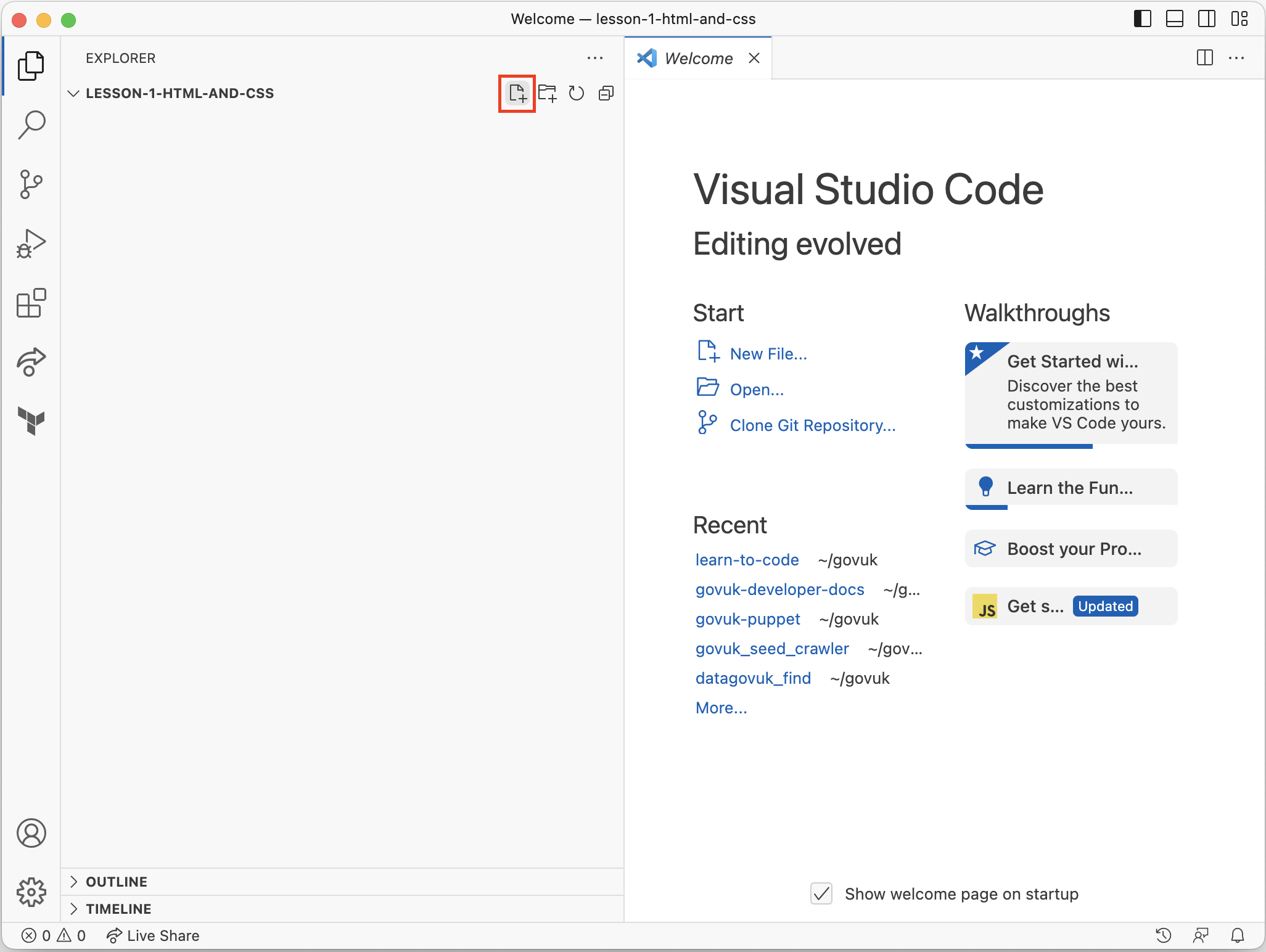
Task: Click the Open... link
Action: pyautogui.click(x=757, y=390)
